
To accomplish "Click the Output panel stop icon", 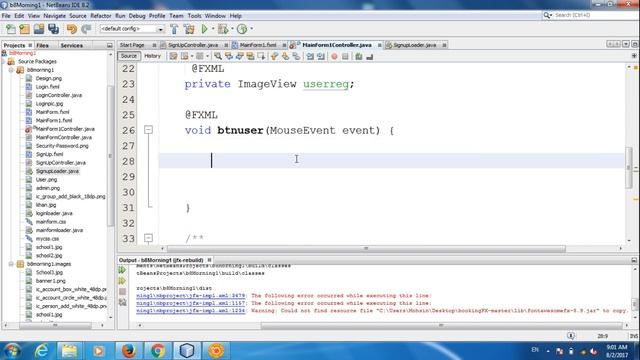I will (122, 291).
